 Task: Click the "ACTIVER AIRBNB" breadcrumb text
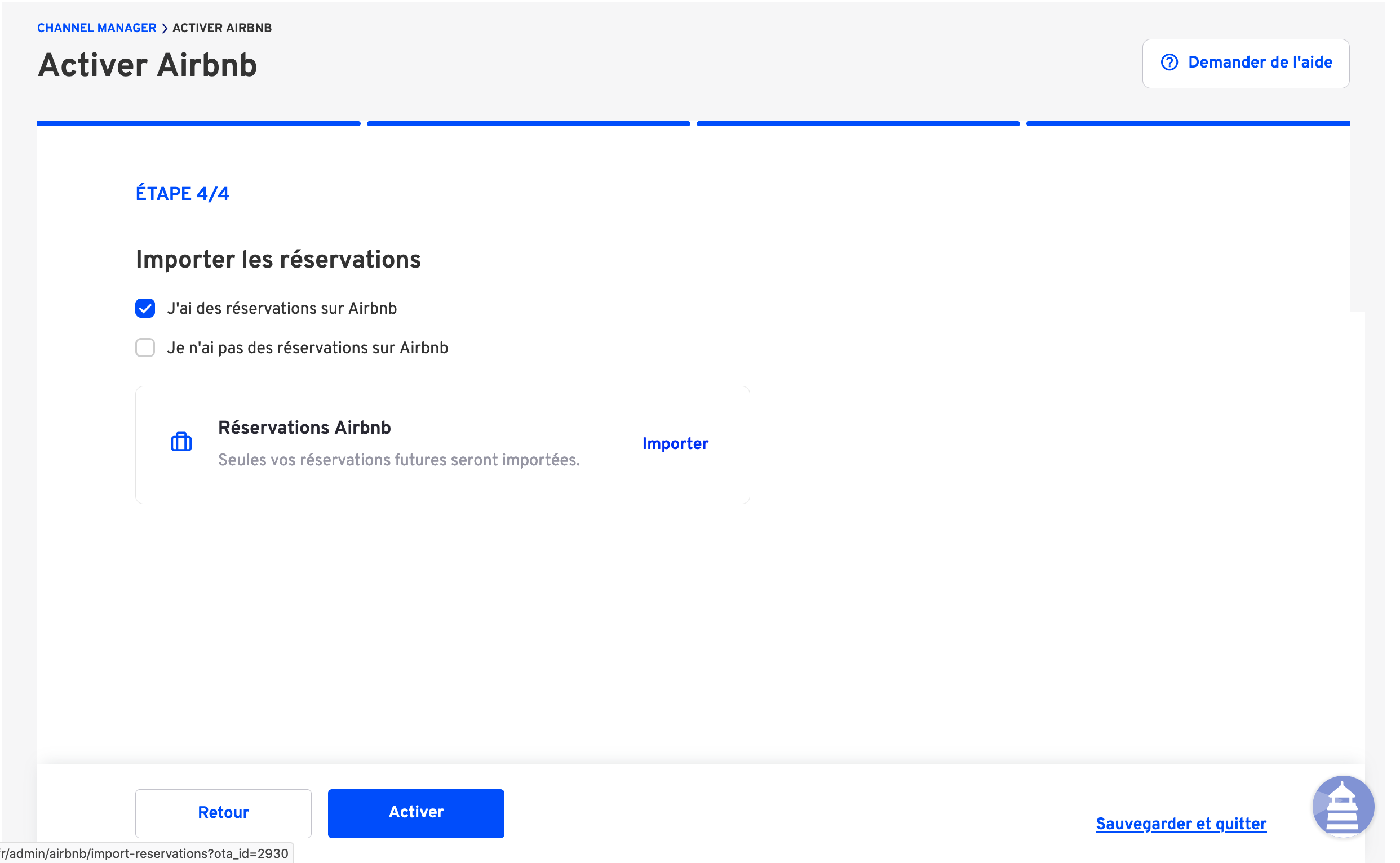pos(222,28)
